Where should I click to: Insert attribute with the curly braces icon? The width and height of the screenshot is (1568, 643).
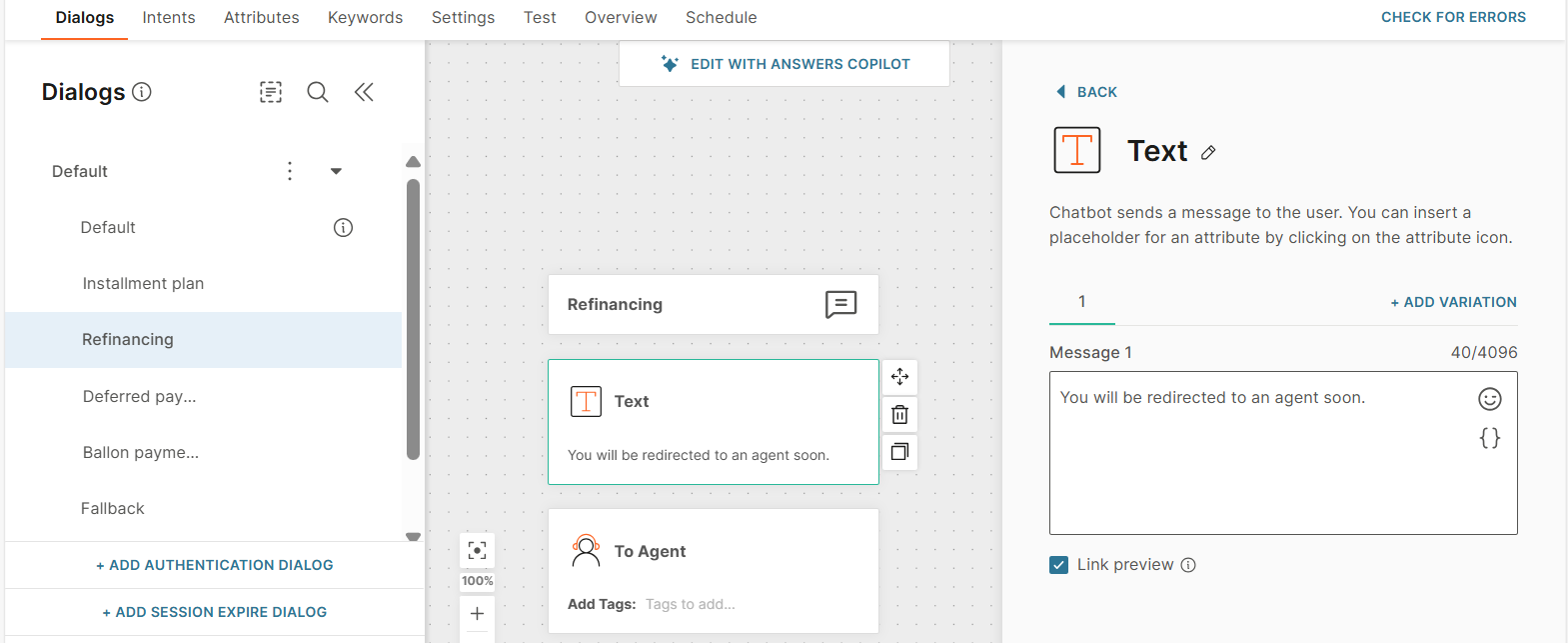(1490, 438)
